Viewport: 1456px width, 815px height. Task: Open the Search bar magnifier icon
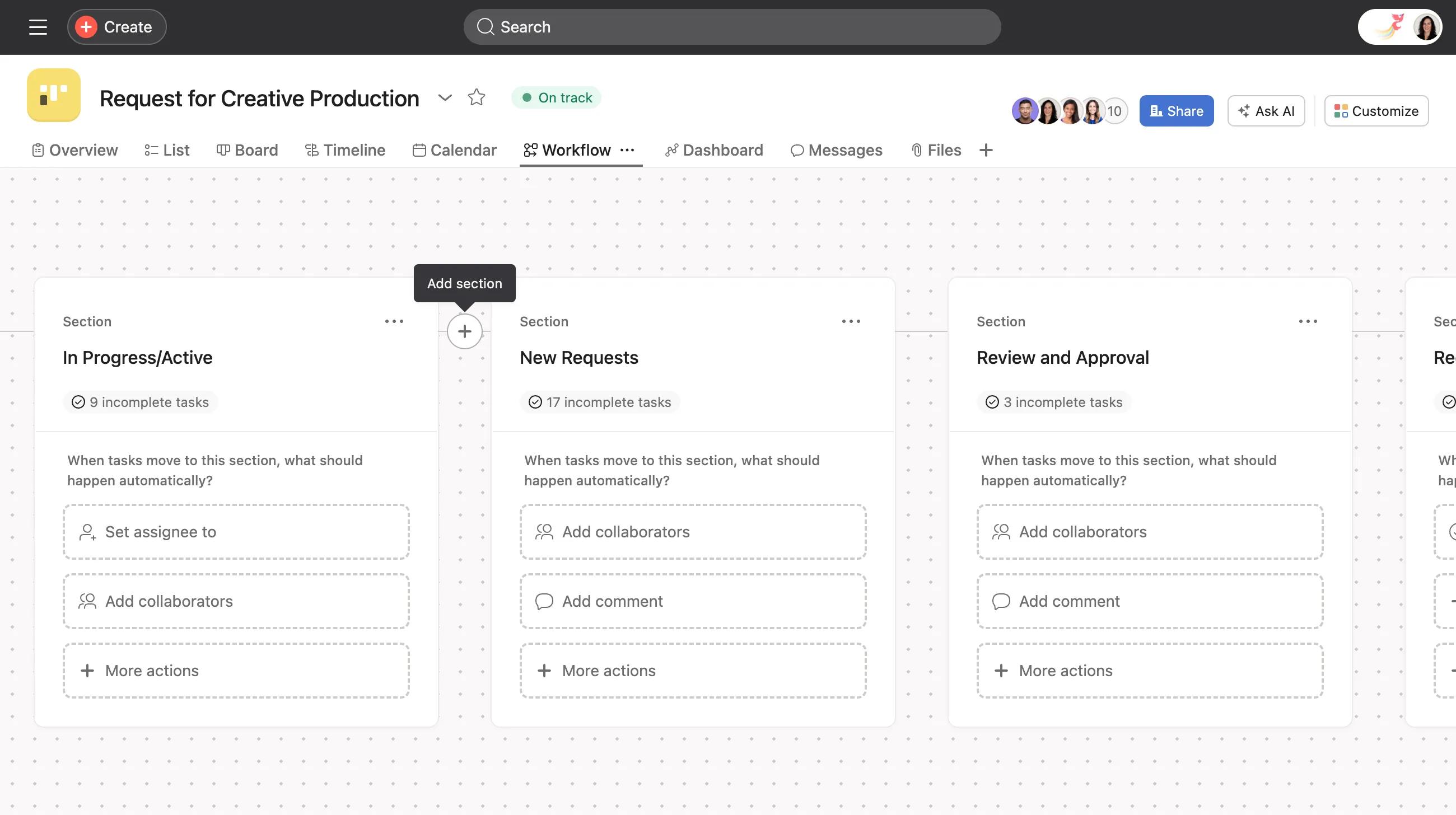(x=486, y=26)
